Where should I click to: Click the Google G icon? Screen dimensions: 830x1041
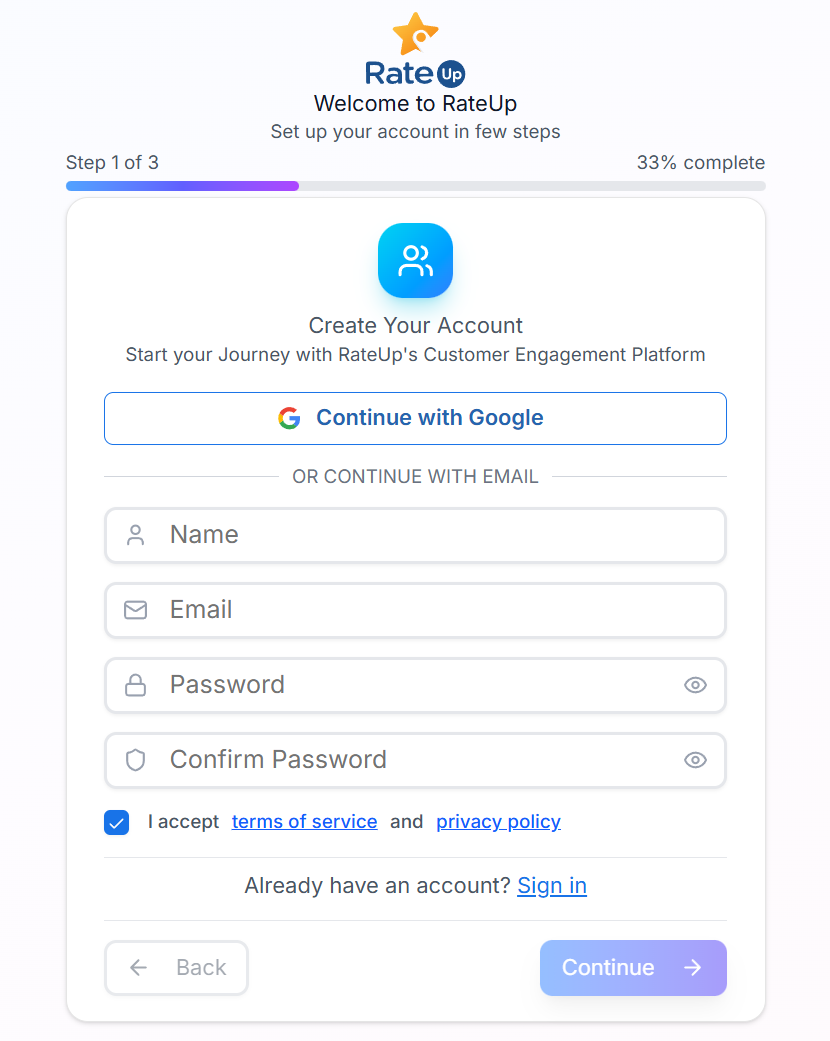click(x=289, y=418)
